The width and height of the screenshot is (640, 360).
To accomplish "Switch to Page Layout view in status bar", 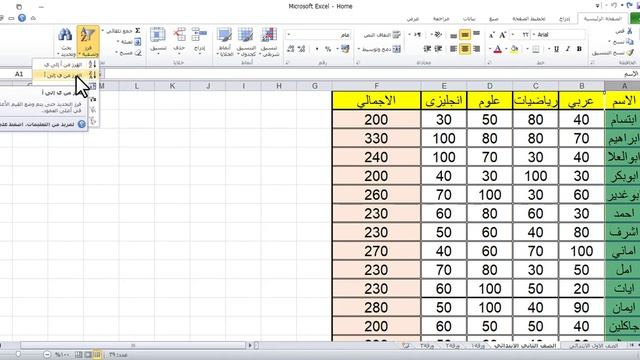I will pyautogui.click(x=88, y=355).
